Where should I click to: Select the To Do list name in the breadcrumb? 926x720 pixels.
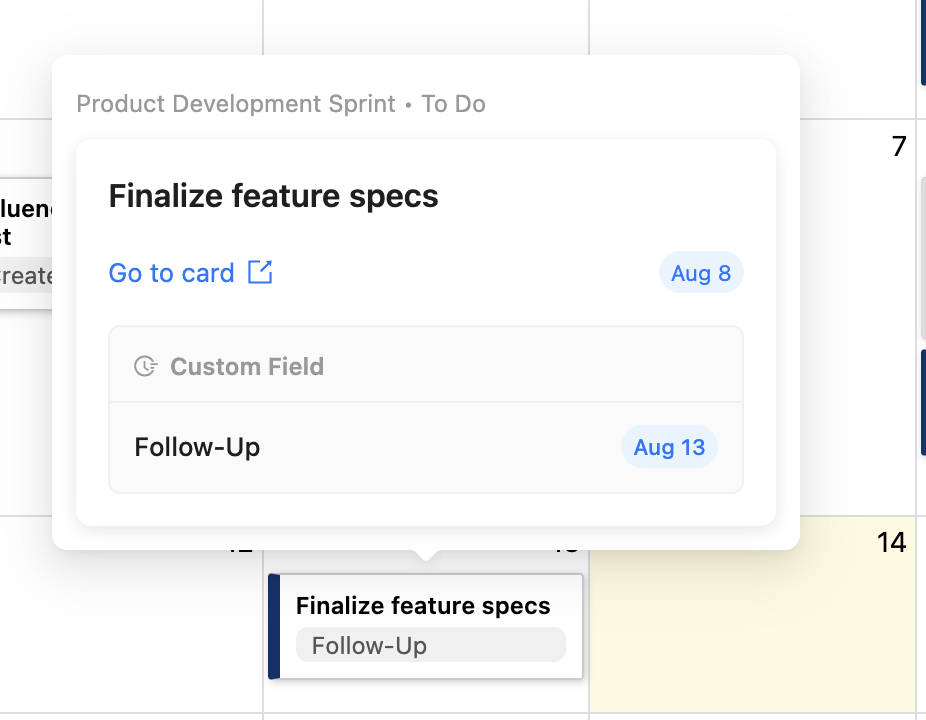453,103
